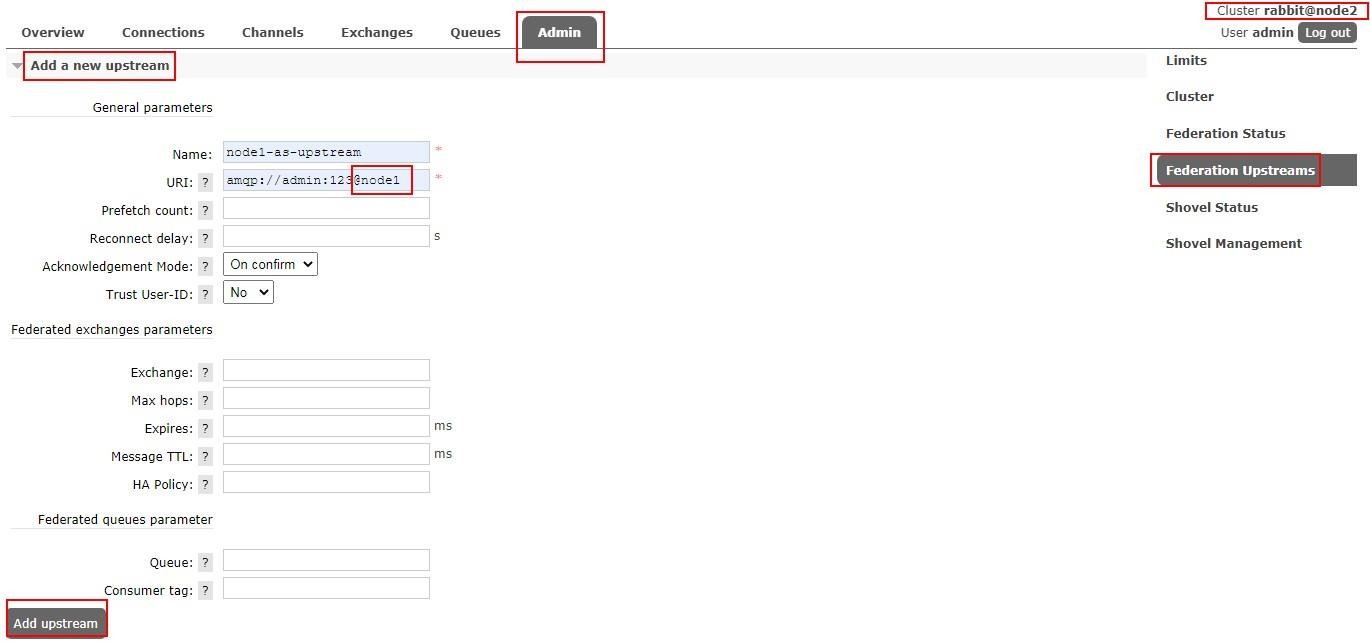Click the Reconnect delay help icon

point(205,238)
